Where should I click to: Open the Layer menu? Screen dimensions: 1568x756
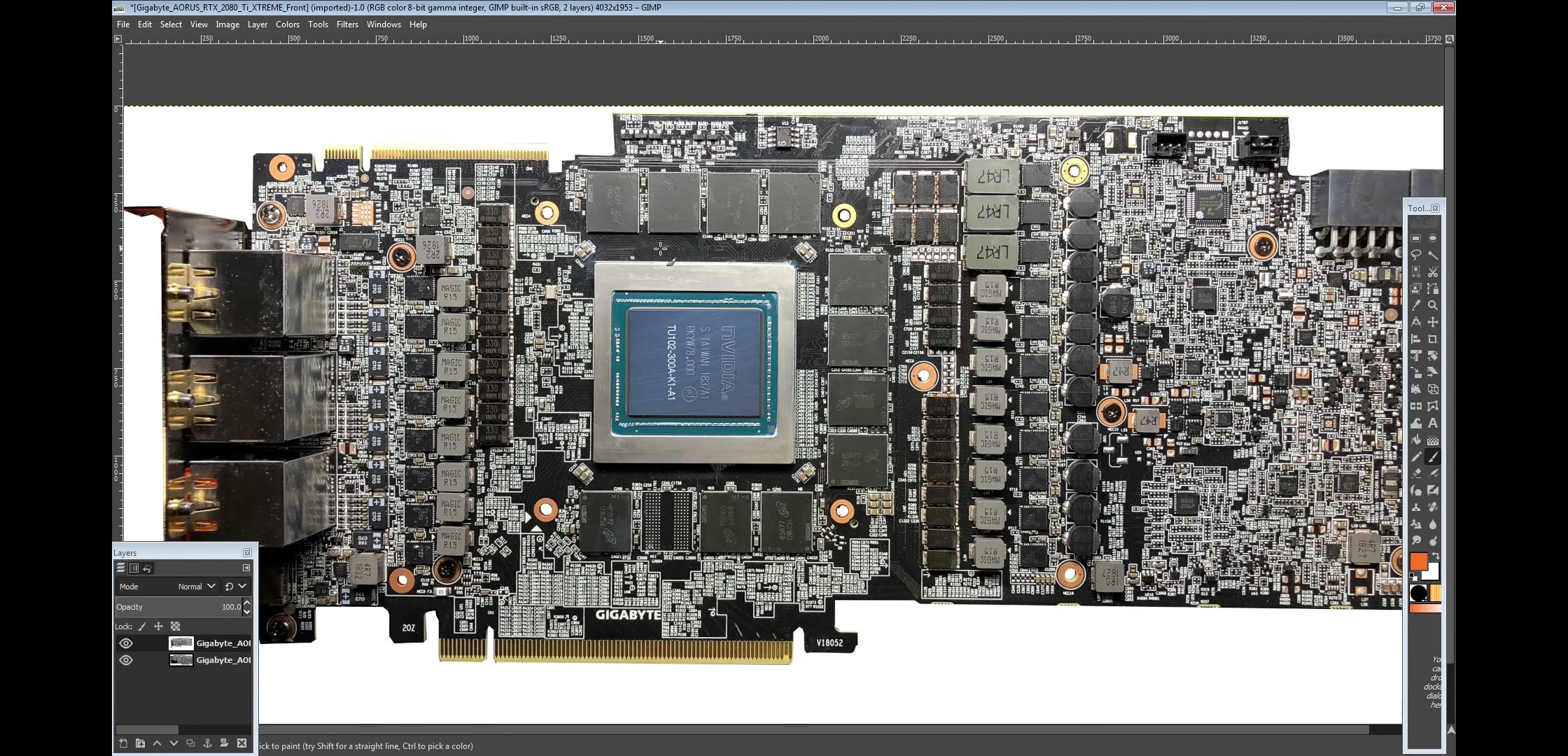point(258,24)
